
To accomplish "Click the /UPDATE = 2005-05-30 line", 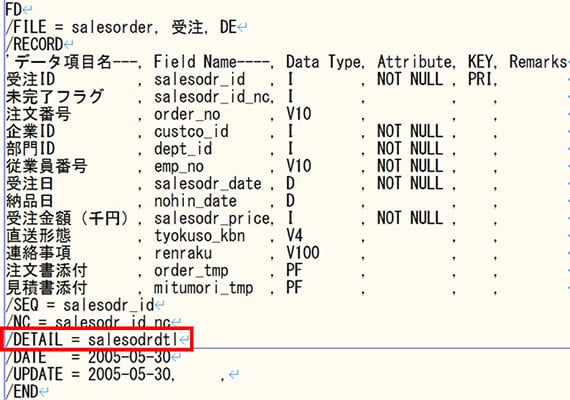I will (91, 374).
